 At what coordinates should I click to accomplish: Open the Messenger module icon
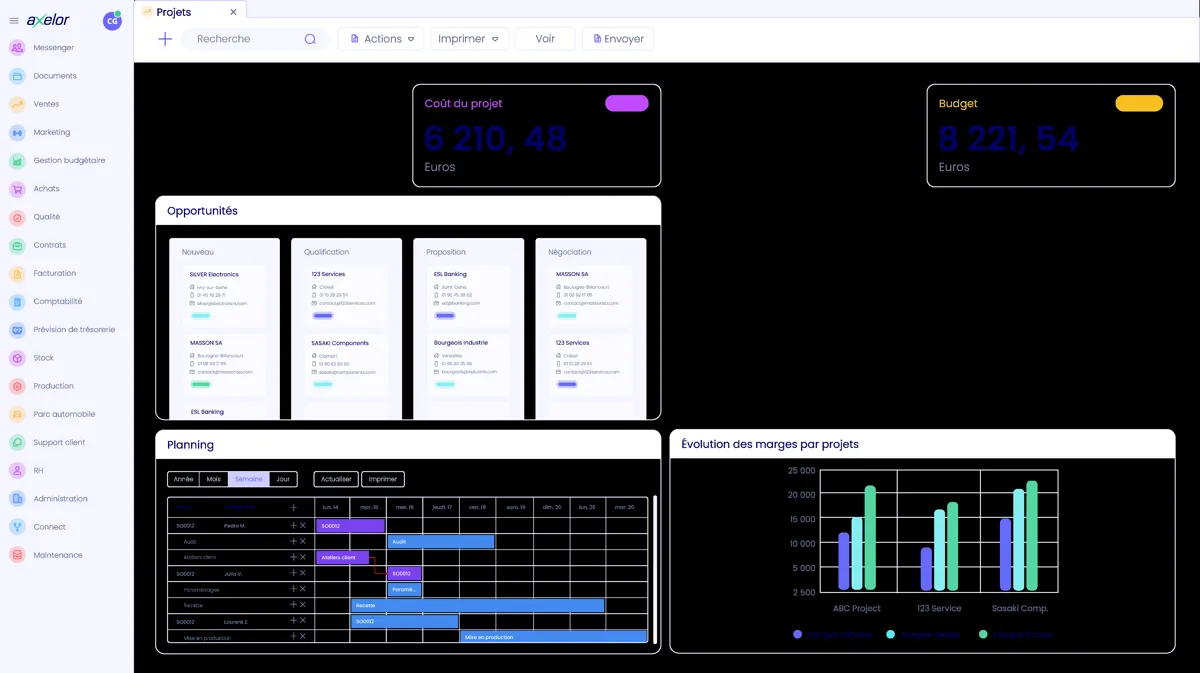[x=17, y=47]
